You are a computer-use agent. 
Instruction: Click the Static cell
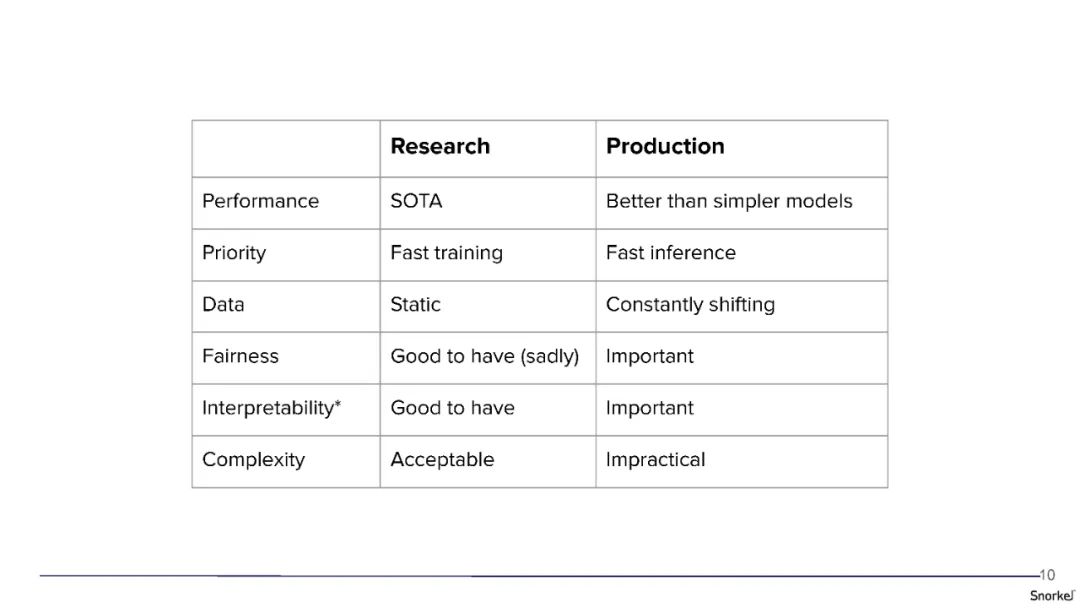click(x=415, y=304)
